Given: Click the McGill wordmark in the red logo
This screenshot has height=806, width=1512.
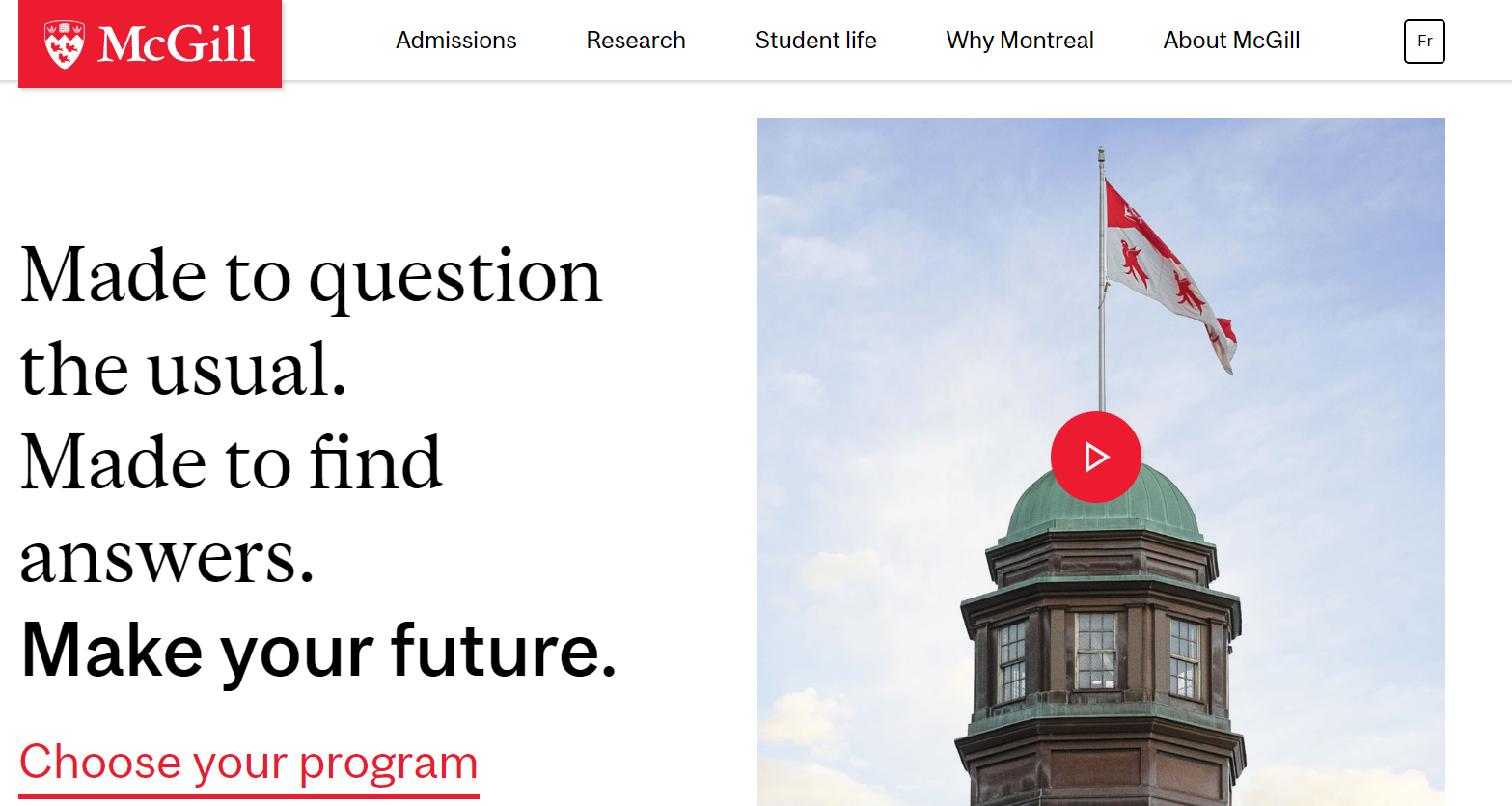Looking at the screenshot, I should click(177, 44).
